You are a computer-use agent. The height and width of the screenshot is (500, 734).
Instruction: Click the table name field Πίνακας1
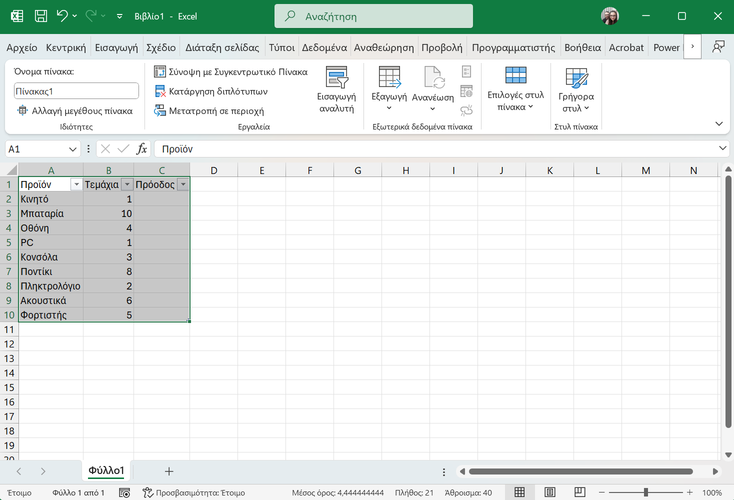point(77,91)
